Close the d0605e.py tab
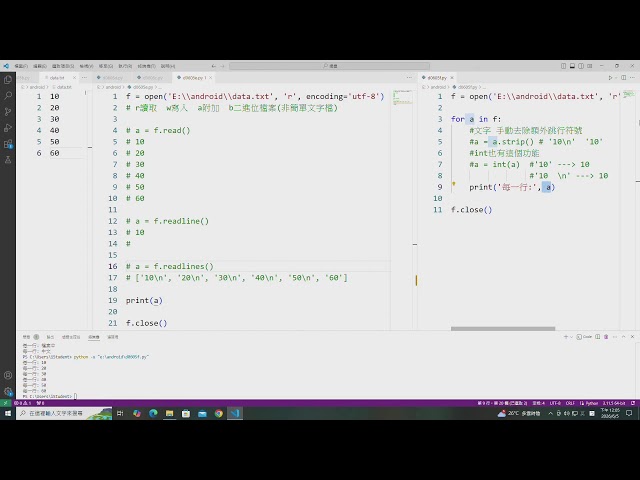The image size is (640, 480). 211,78
